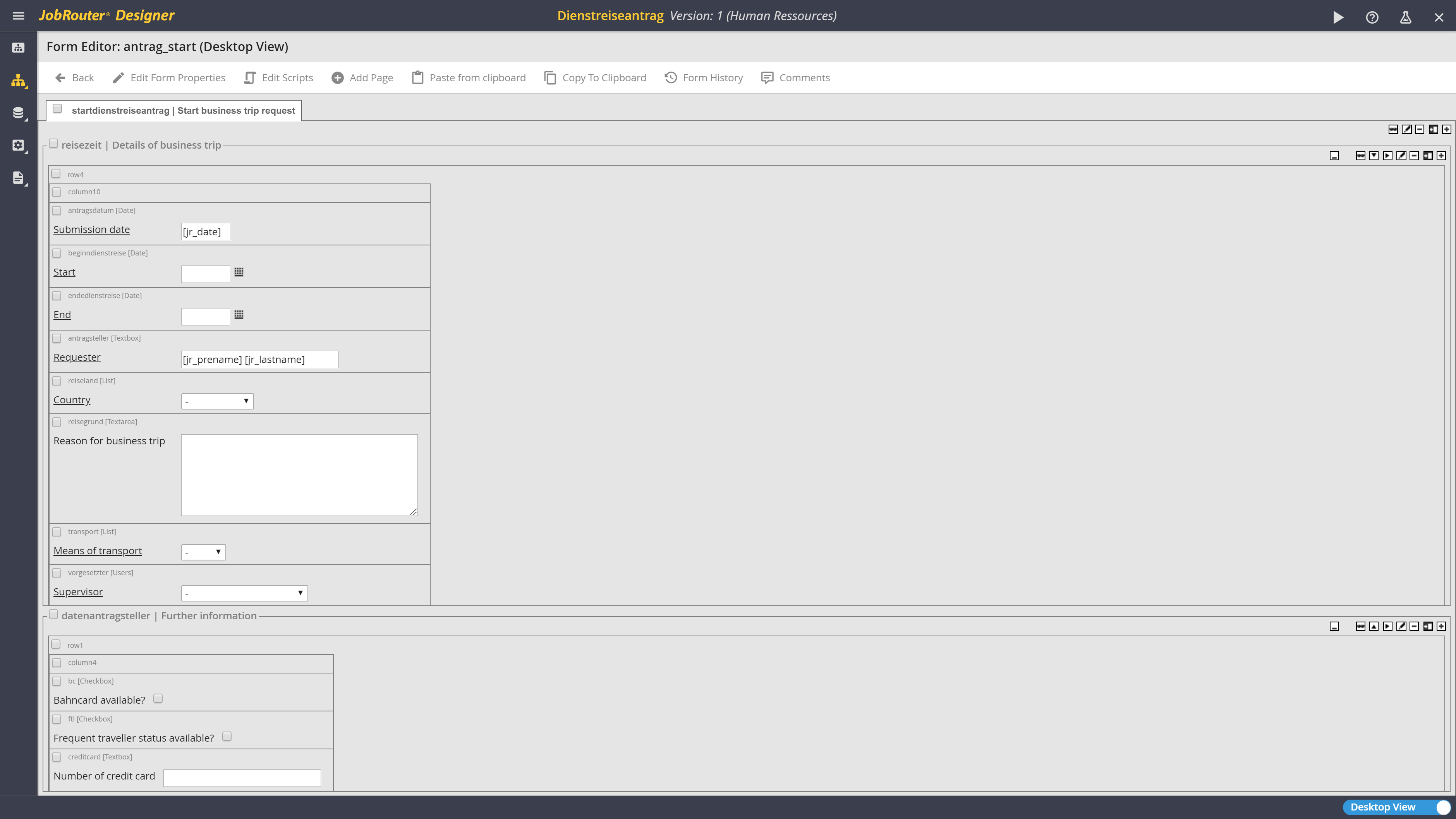
Task: Click the pencil edit icon for reisezeit section
Action: click(1401, 156)
